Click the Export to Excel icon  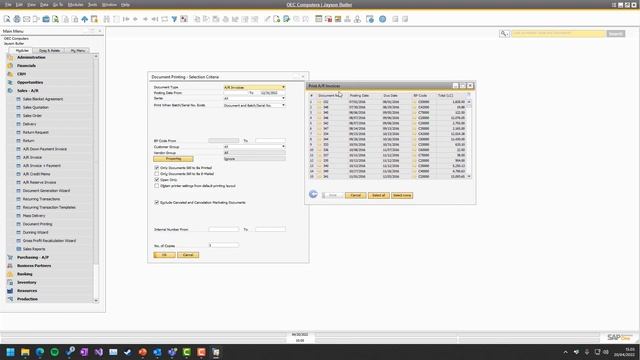(55, 19)
